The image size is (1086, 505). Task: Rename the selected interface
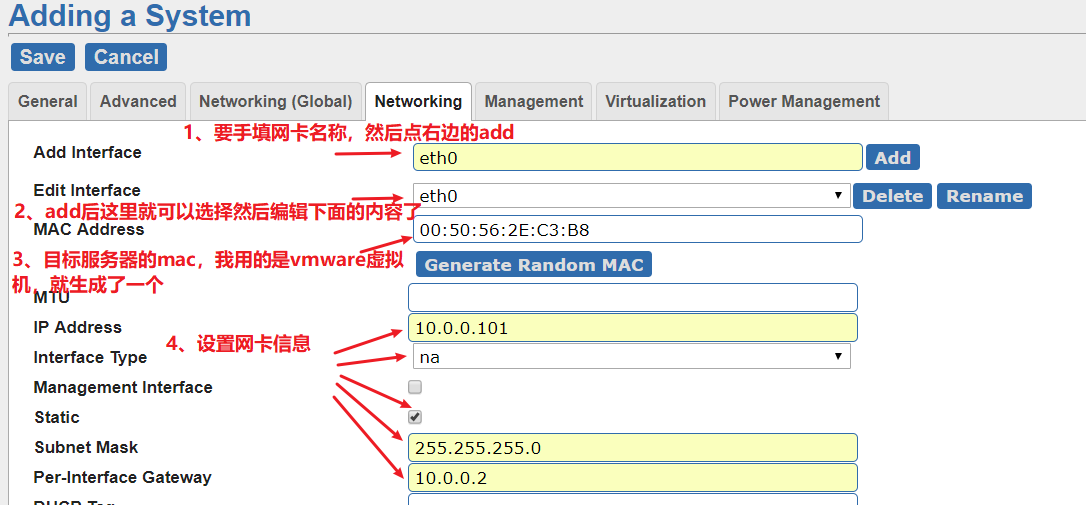tap(984, 196)
